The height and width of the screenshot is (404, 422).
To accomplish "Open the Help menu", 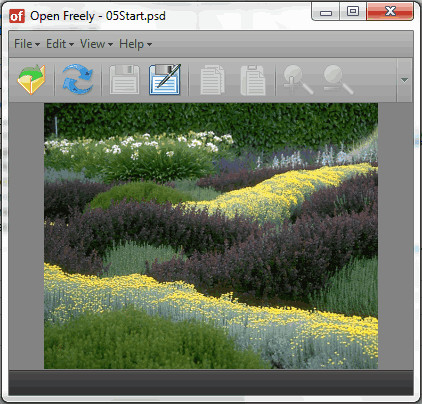I will click(135, 44).
